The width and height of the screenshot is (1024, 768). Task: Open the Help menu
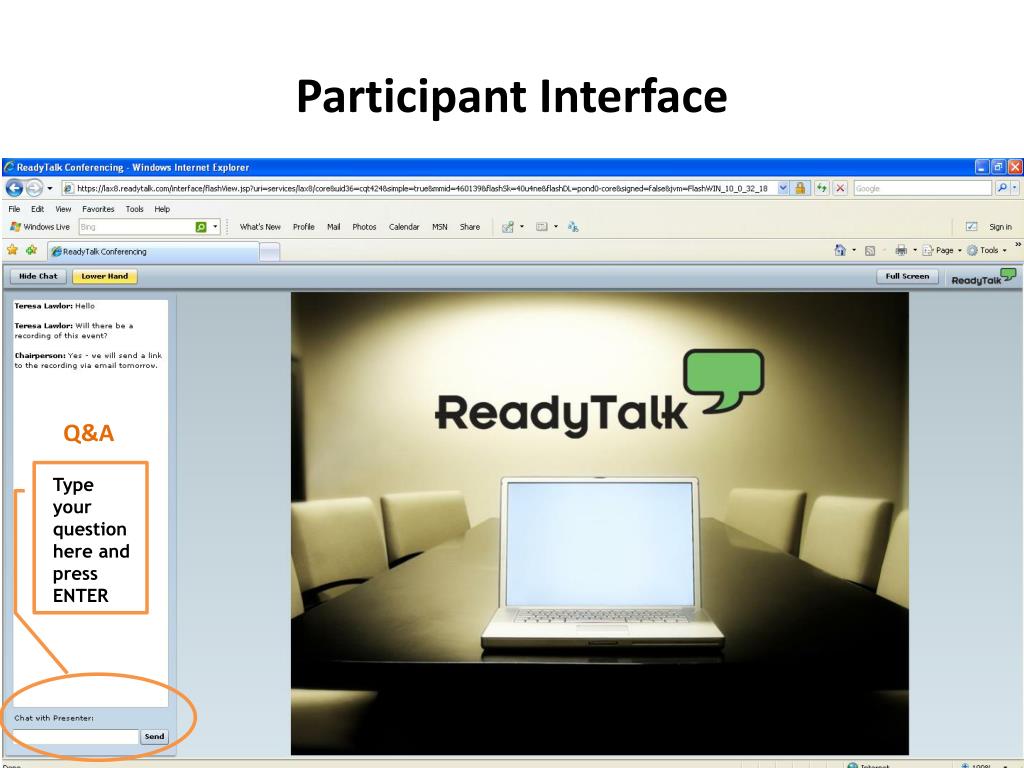click(x=162, y=209)
